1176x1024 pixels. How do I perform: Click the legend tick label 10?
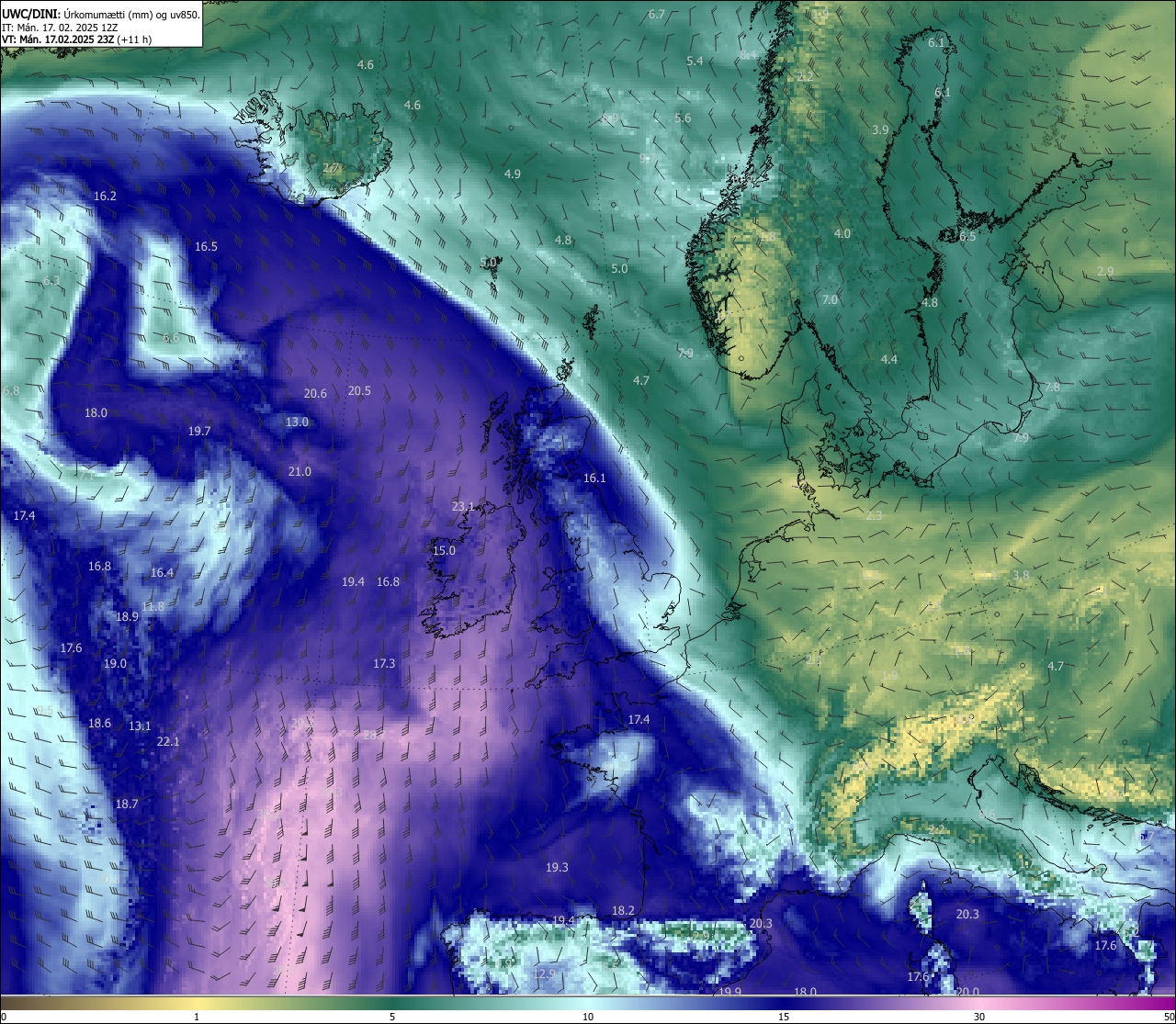(x=588, y=1017)
